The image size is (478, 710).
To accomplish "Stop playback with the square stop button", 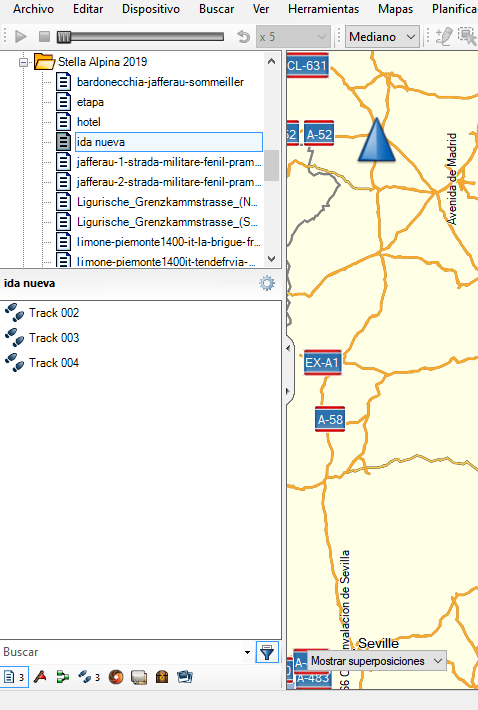I will (x=44, y=36).
